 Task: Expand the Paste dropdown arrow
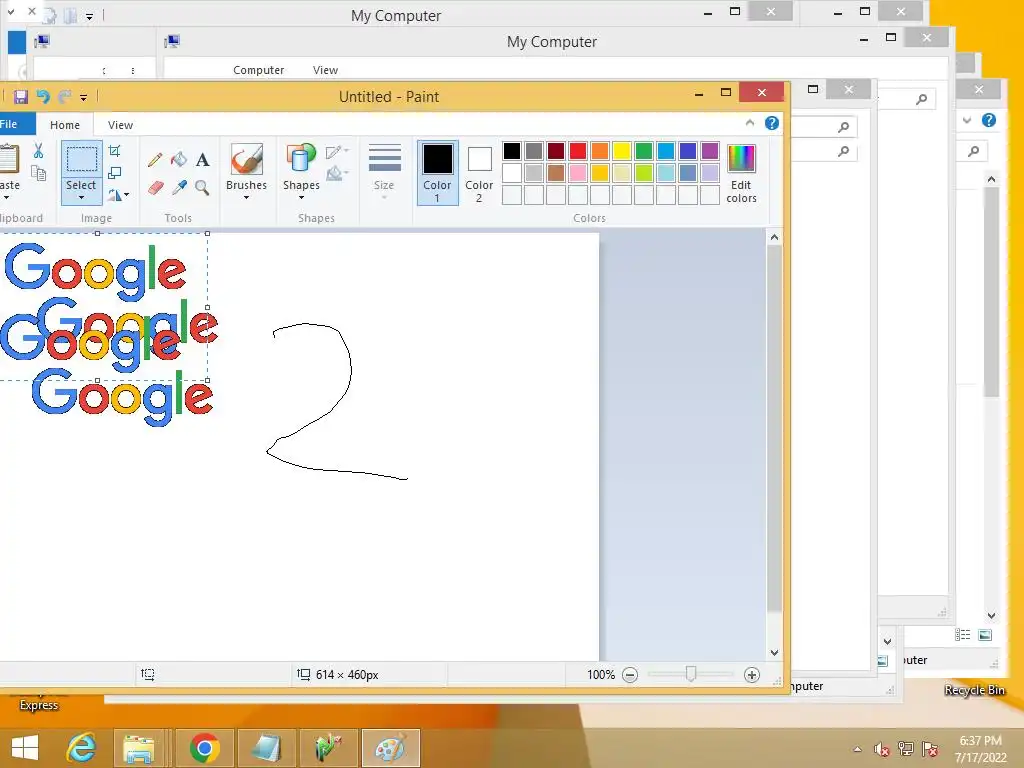point(7,198)
